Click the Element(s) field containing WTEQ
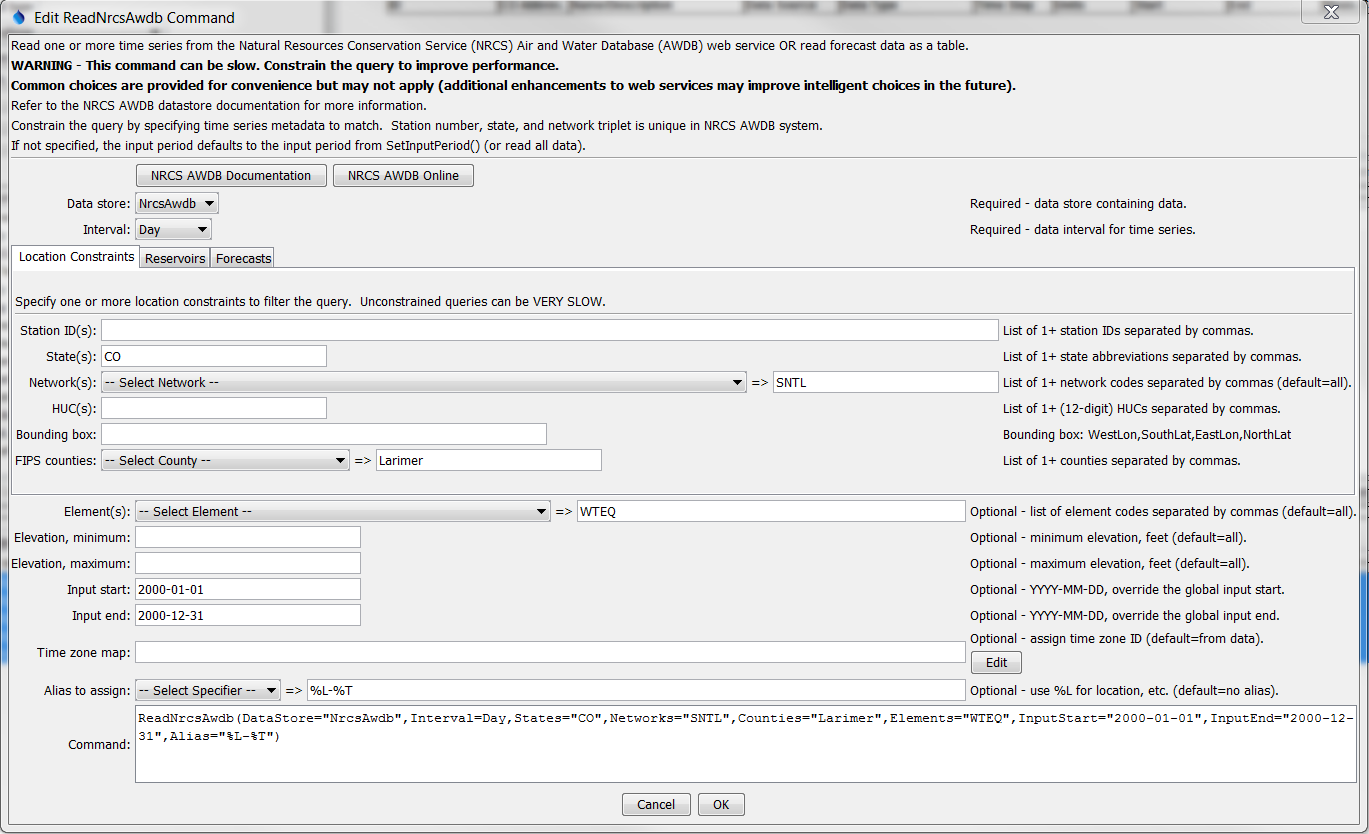The height and width of the screenshot is (834, 1369). click(x=771, y=511)
